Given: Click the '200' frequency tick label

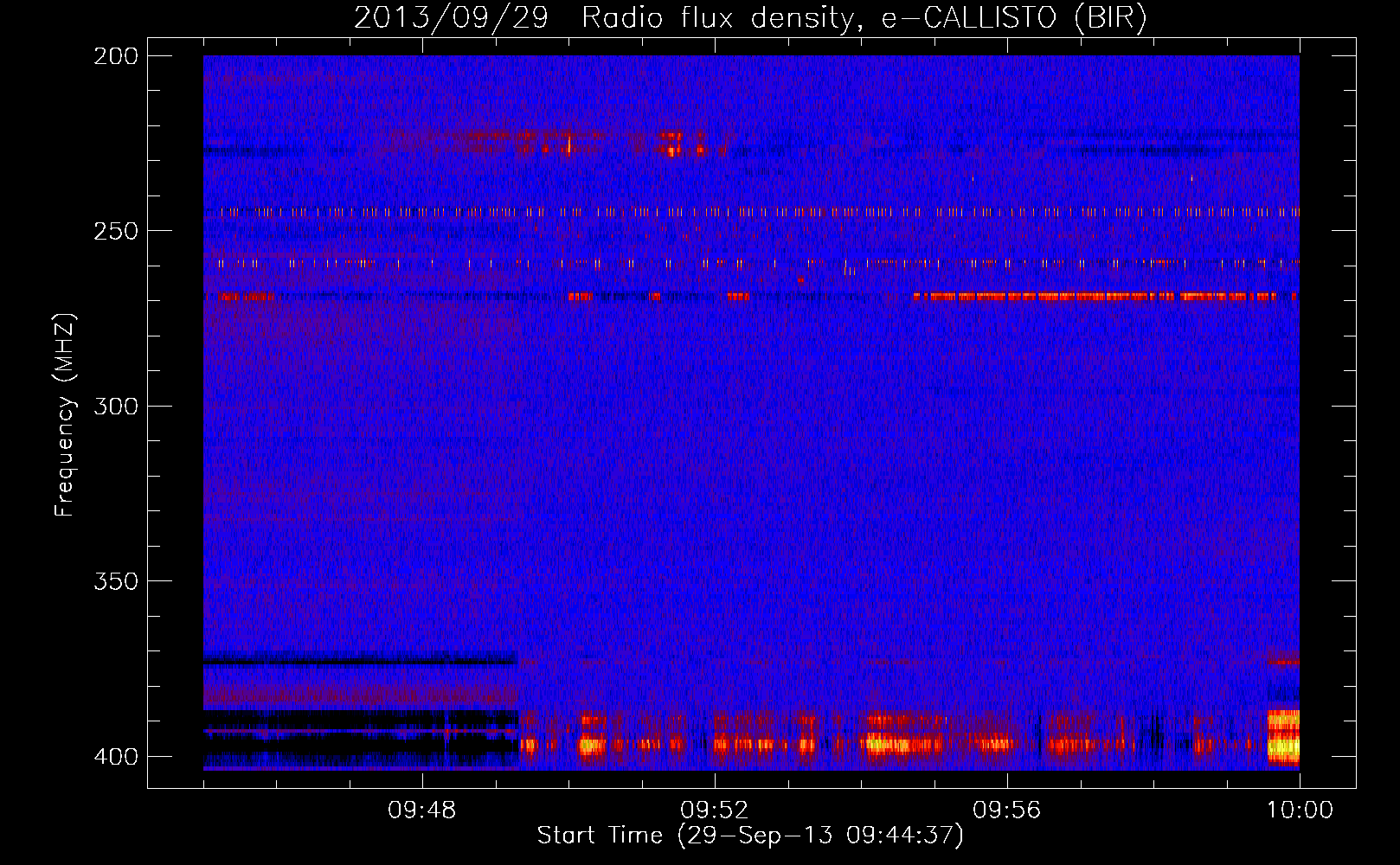Looking at the screenshot, I should pos(116,56).
